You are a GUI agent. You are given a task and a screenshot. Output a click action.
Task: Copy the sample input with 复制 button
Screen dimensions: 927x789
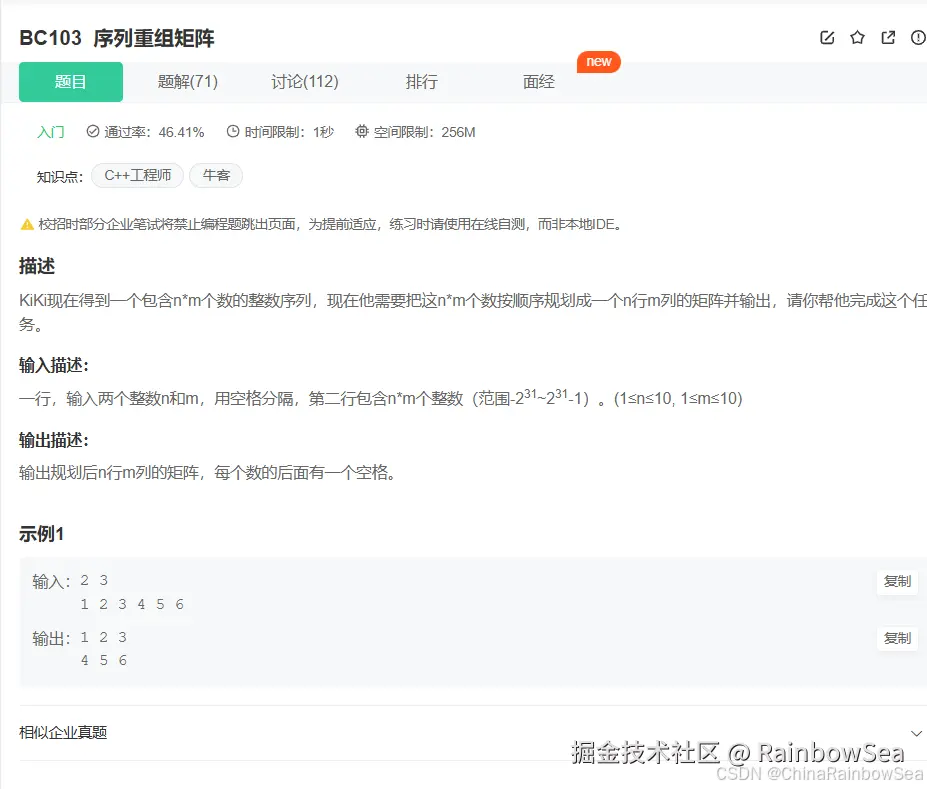click(896, 582)
